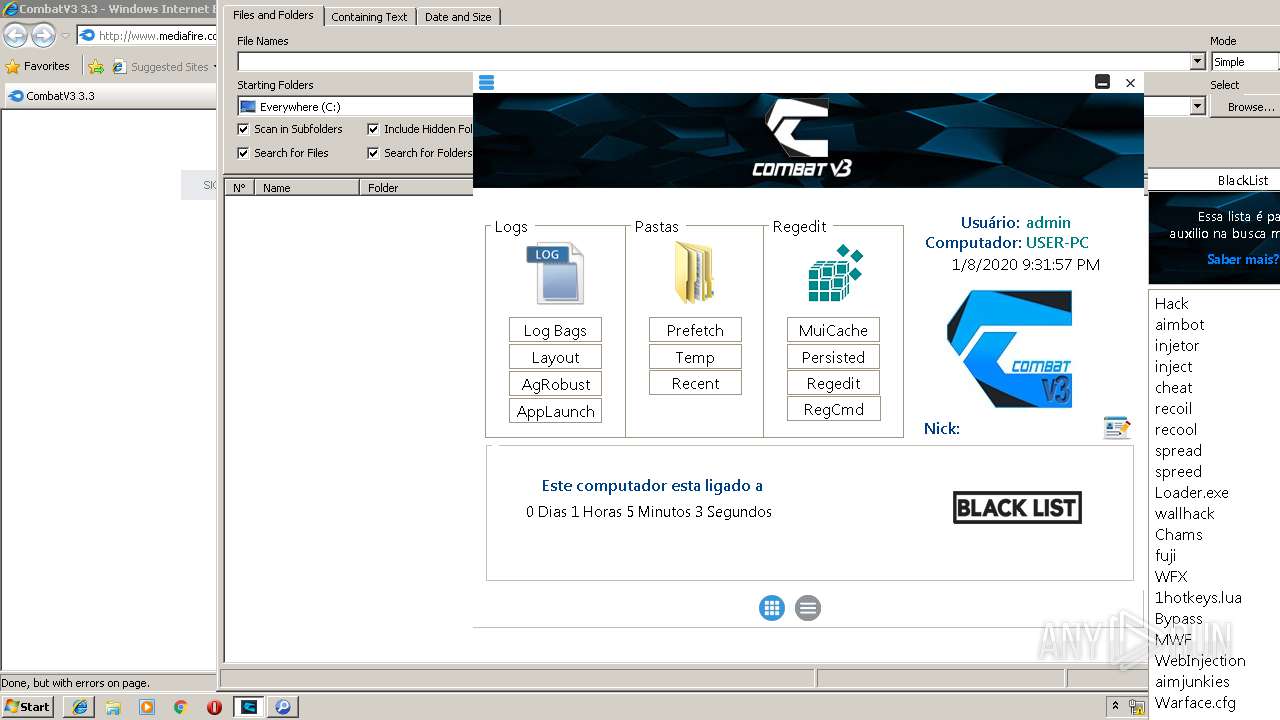Screen dimensions: 1280x720
Task: Open Windows Media Player taskbar icon
Action: [147, 707]
